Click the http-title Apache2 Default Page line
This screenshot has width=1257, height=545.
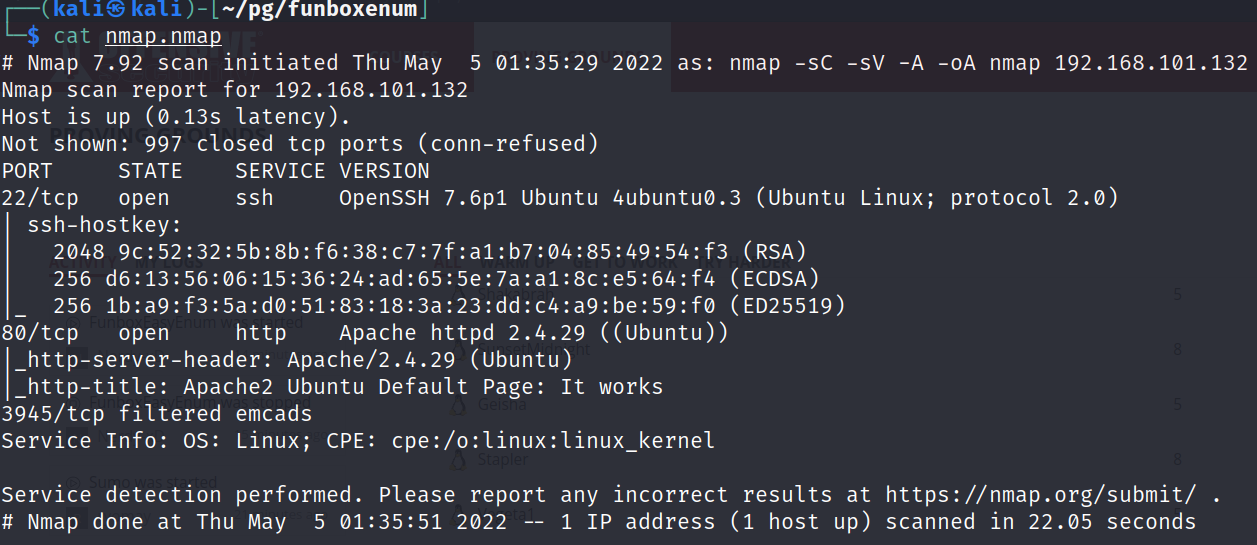pos(339,386)
